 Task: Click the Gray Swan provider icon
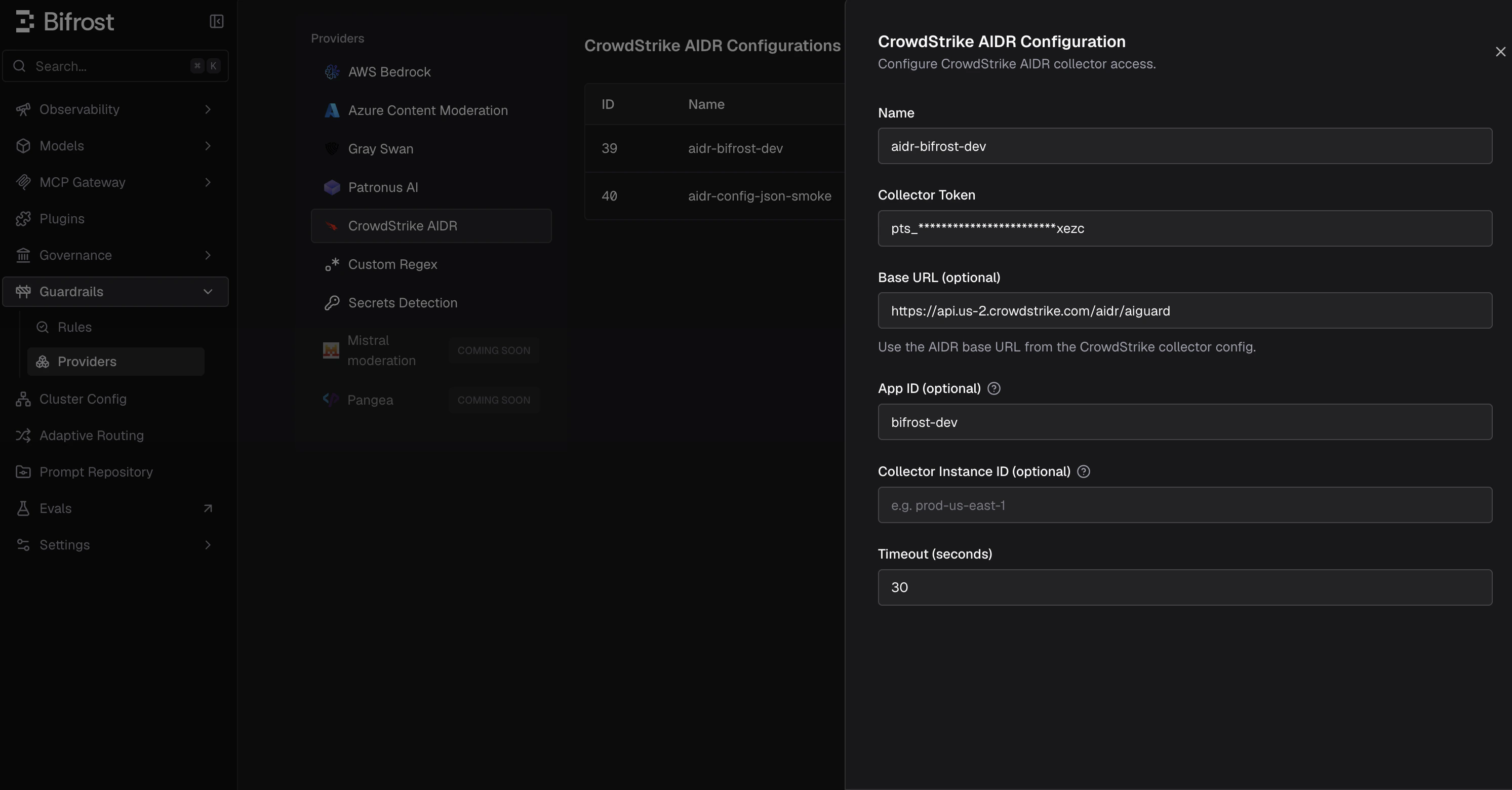pyautogui.click(x=332, y=148)
